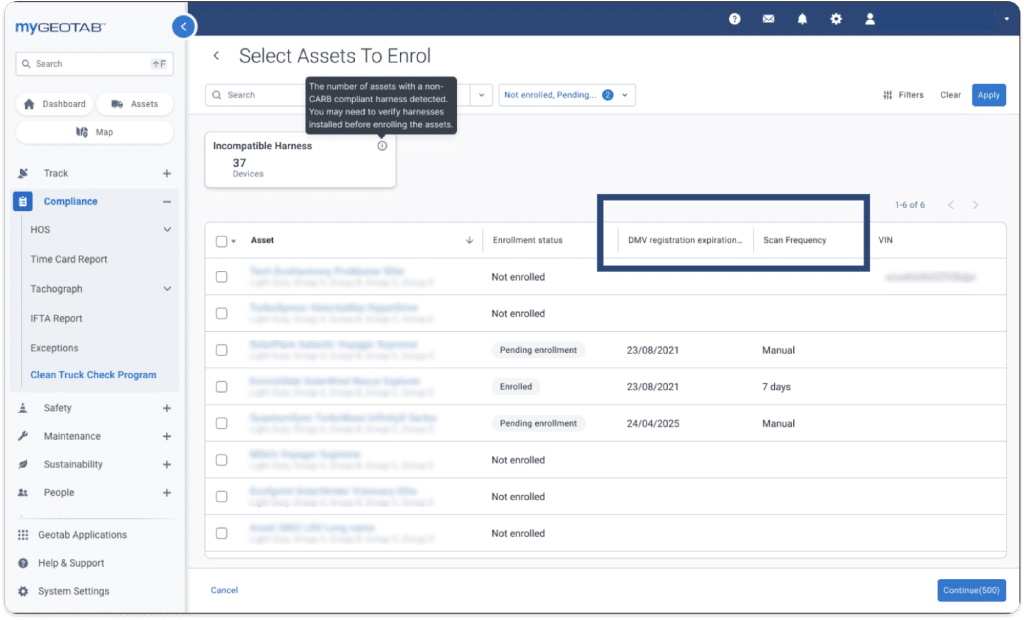Open the IFTA Report menu item

(56, 318)
